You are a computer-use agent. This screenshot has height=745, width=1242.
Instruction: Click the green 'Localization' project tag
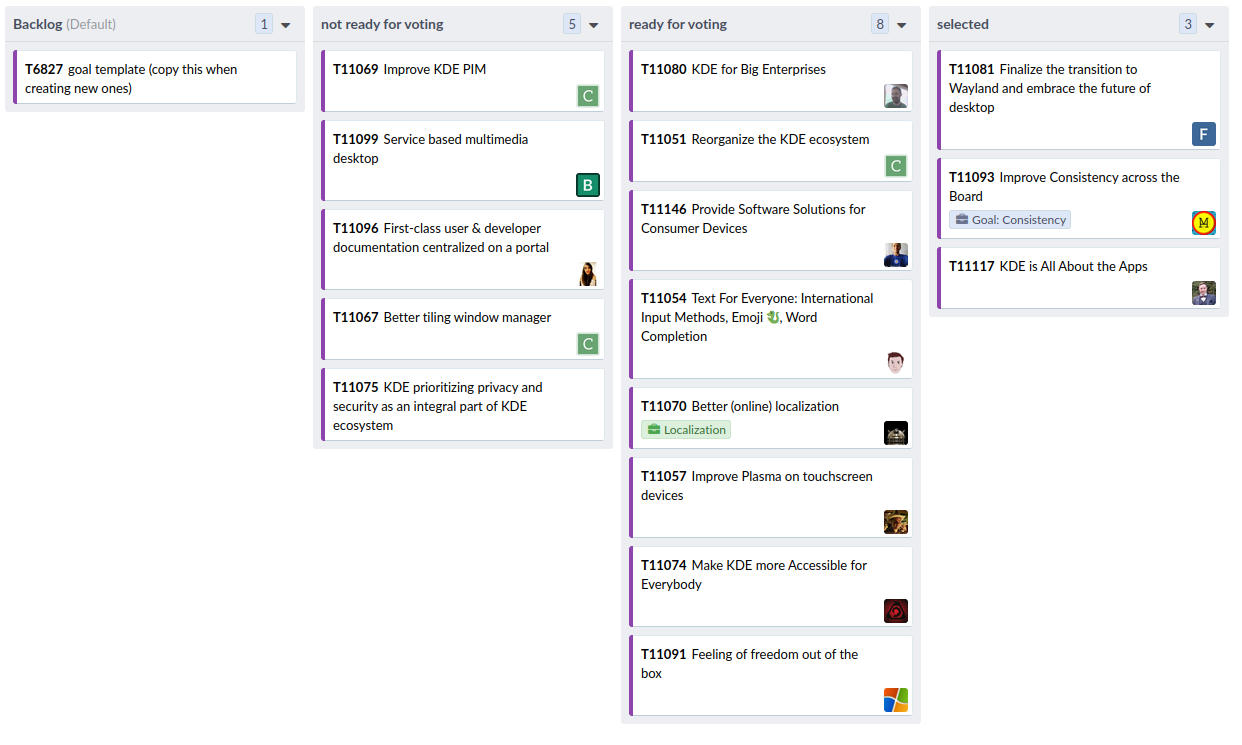click(686, 430)
